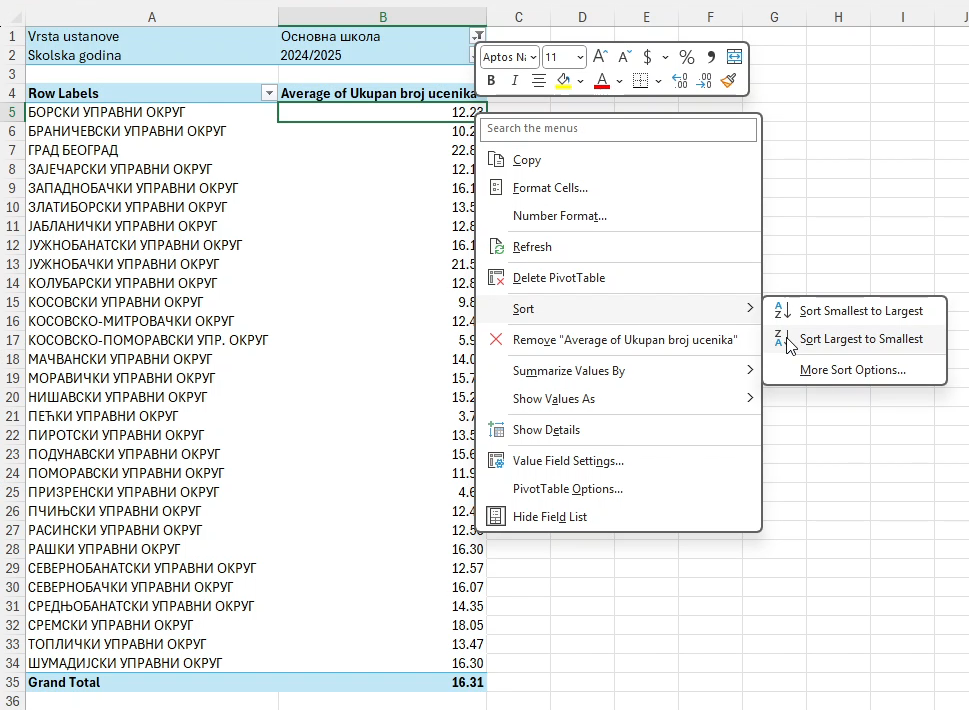Open Format Cells dialog
The width and height of the screenshot is (969, 710).
click(620, 188)
